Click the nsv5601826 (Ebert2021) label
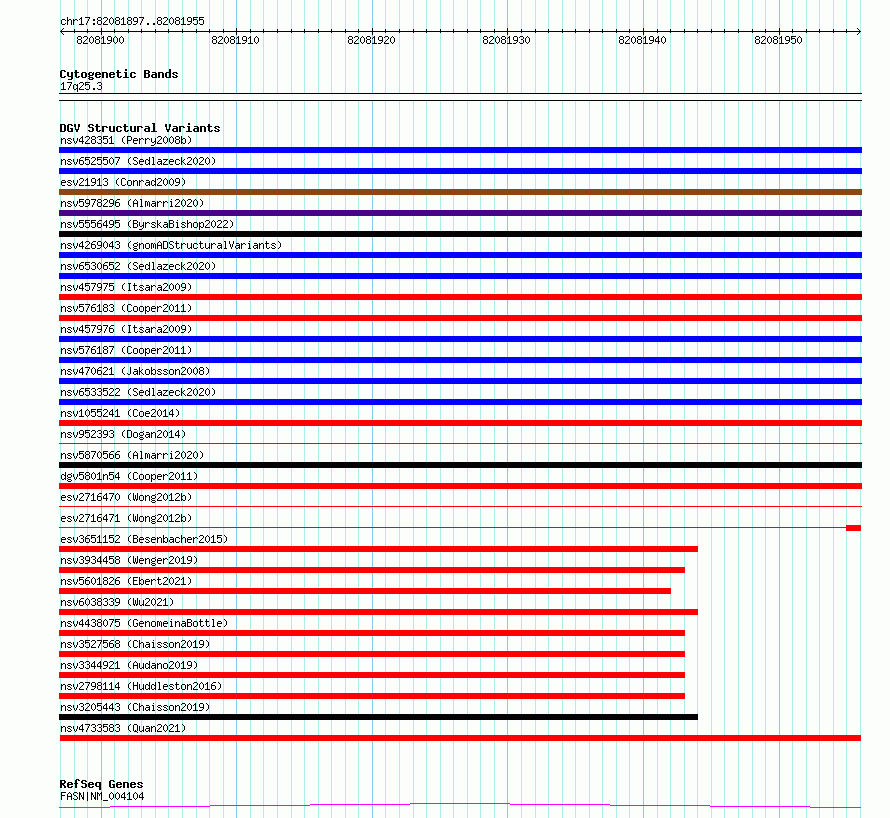The image size is (890, 818). (x=126, y=581)
